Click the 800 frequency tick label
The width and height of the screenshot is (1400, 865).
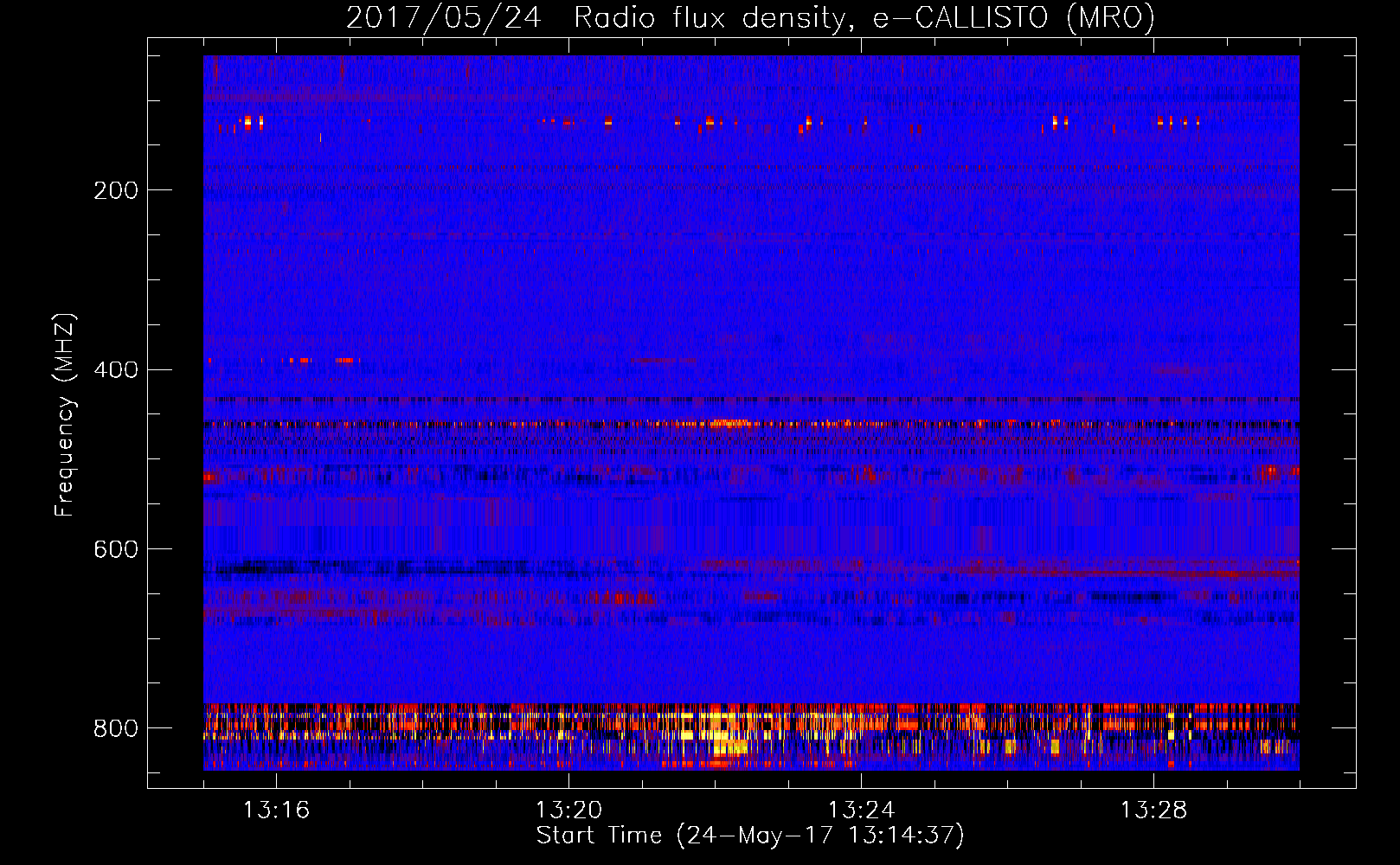click(x=116, y=728)
